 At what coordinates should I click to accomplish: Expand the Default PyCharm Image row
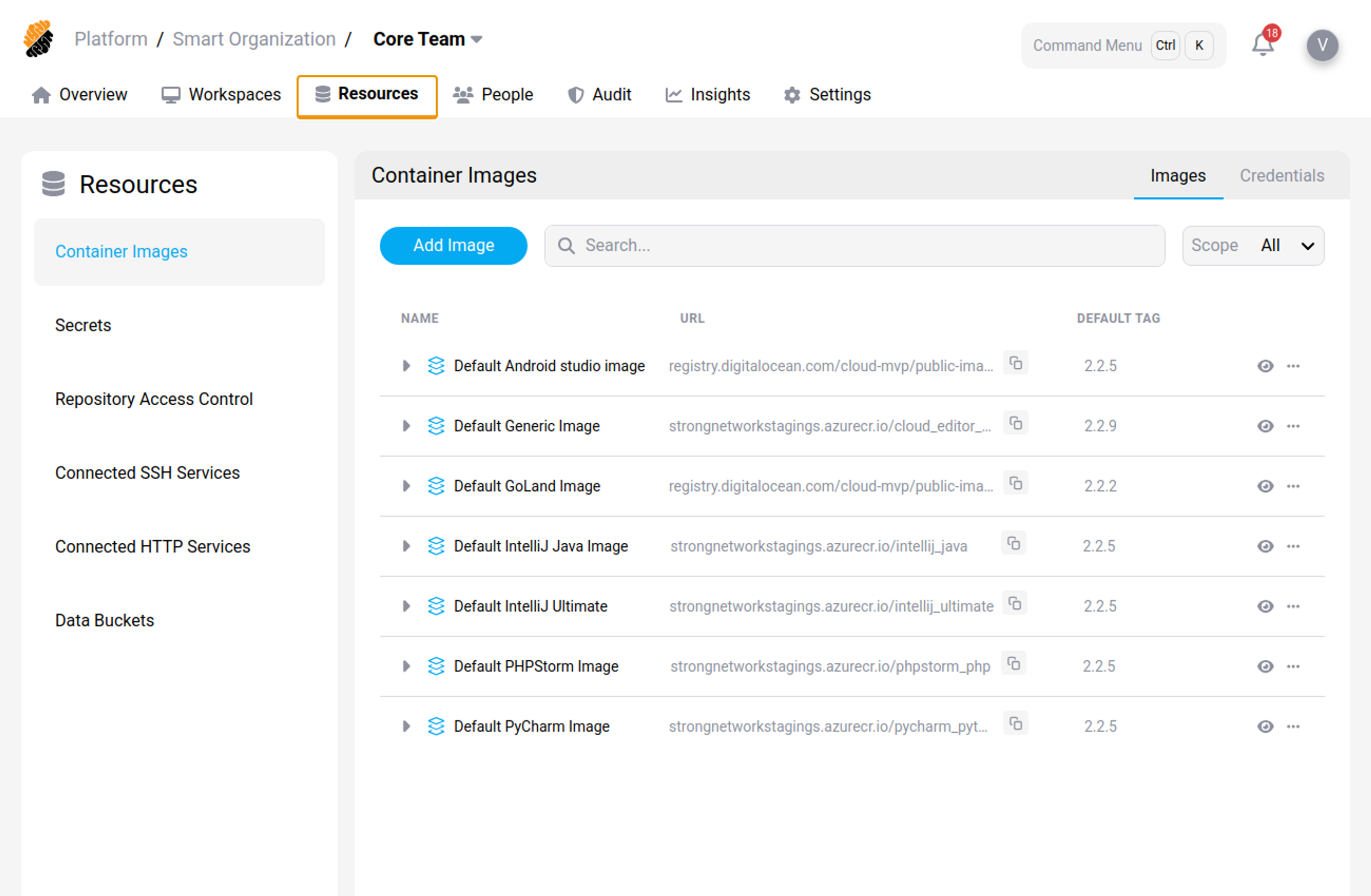(x=406, y=726)
